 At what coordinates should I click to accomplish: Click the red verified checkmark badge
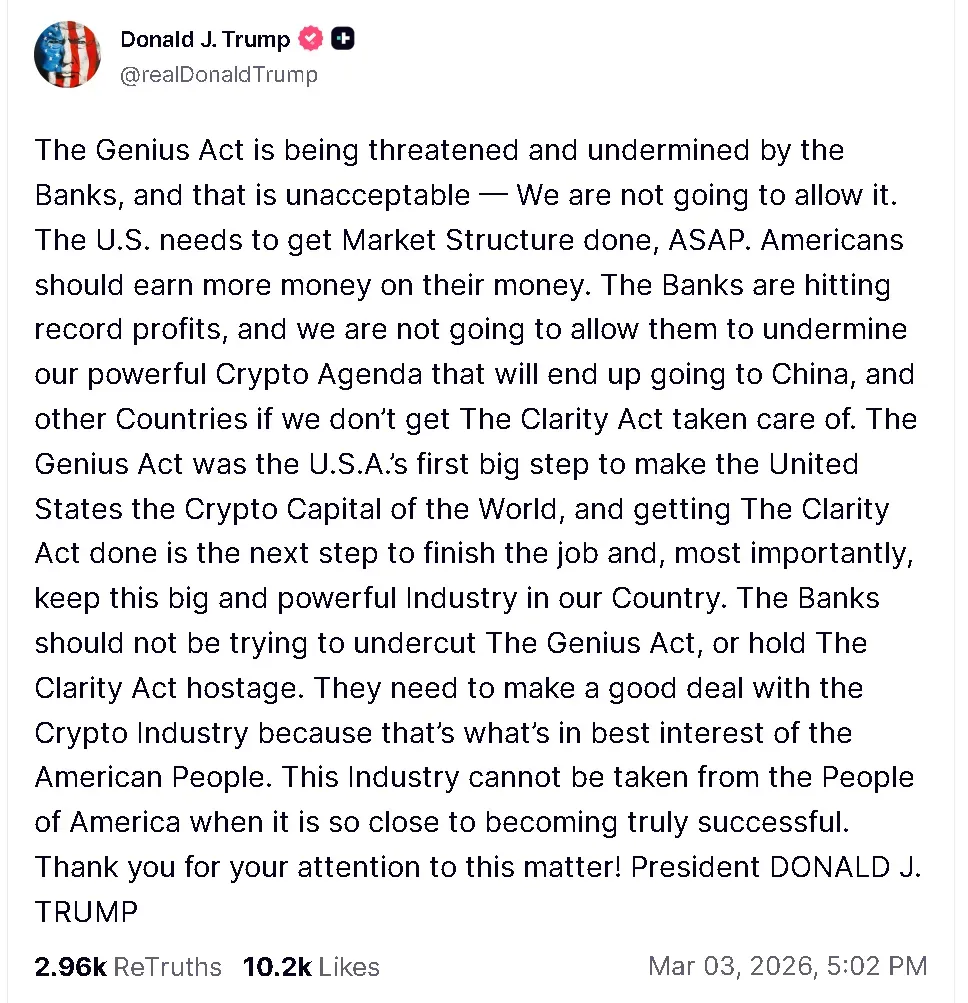click(312, 40)
